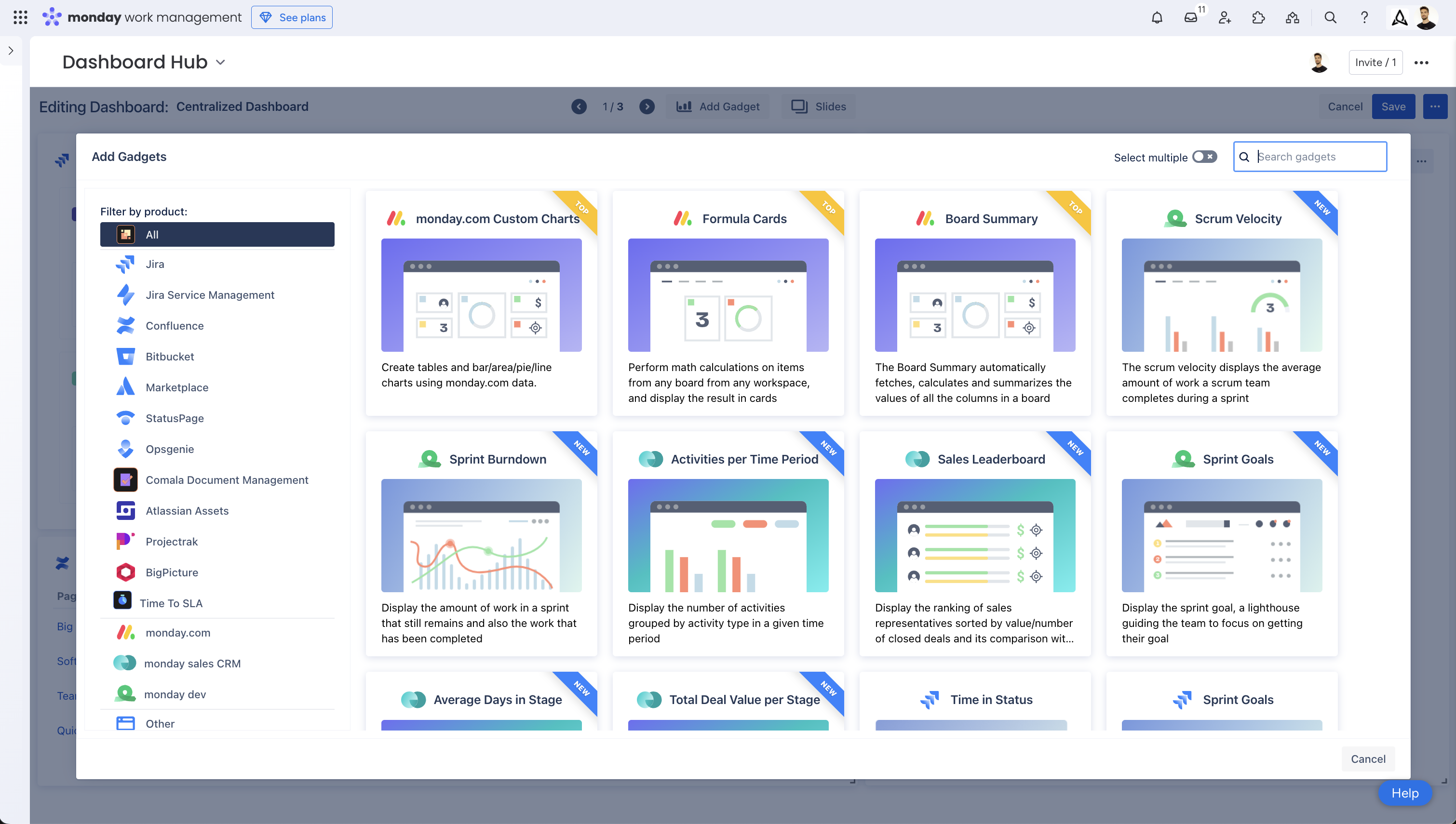This screenshot has height=824, width=1456.
Task: Open the help question mark icon
Action: tap(1364, 17)
